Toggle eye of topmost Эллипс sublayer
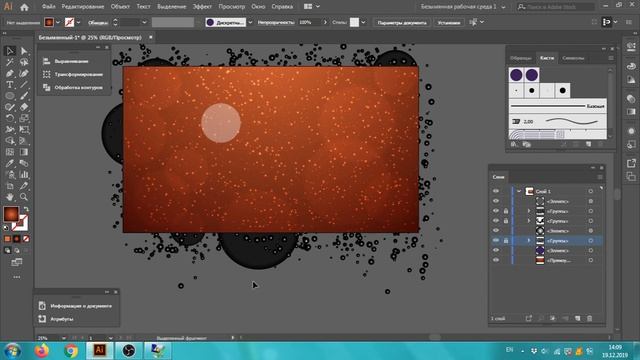This screenshot has width=640, height=360. 496,201
